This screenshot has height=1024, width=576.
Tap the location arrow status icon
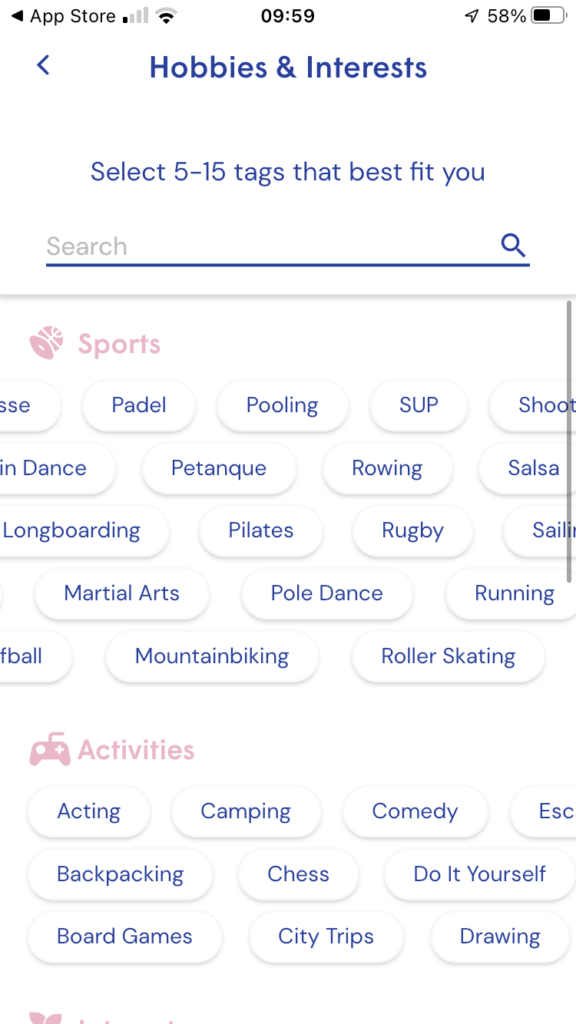(472, 16)
